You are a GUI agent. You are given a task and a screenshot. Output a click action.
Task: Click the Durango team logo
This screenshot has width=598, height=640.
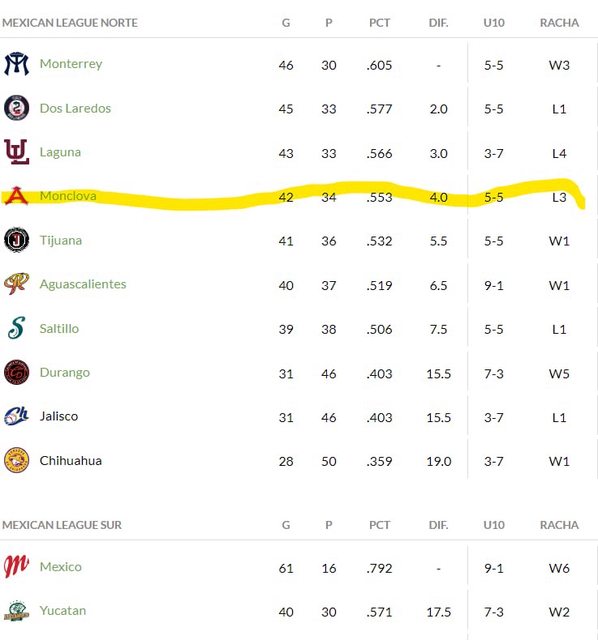16,372
